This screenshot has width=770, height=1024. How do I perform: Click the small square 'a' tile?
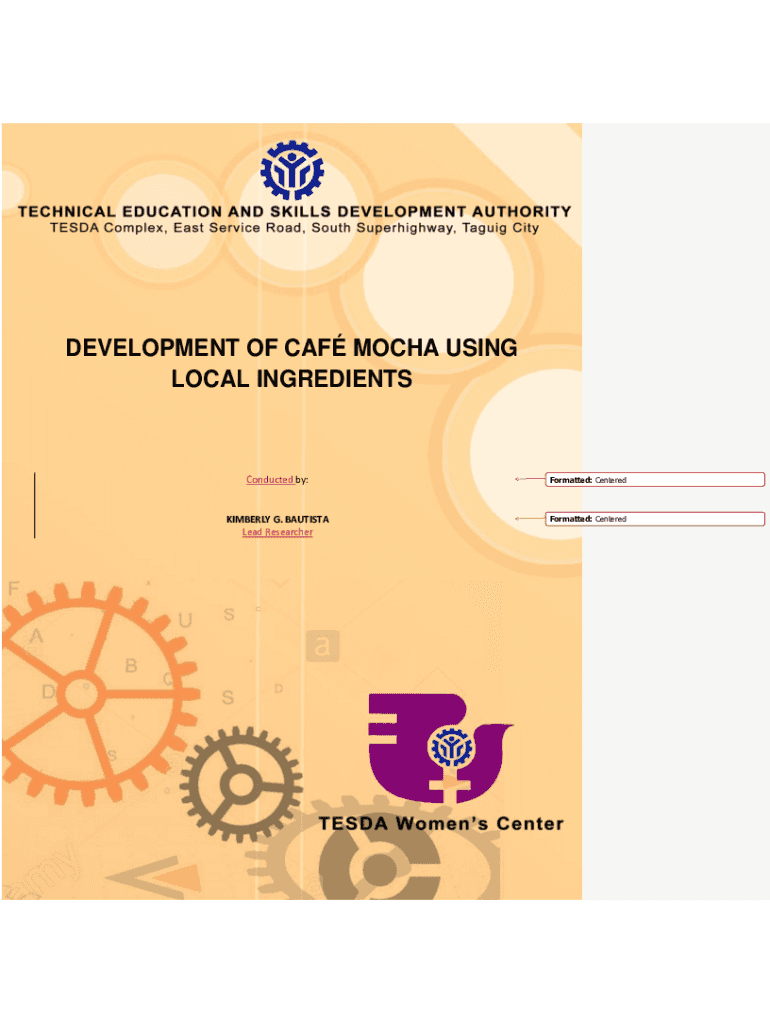point(322,647)
